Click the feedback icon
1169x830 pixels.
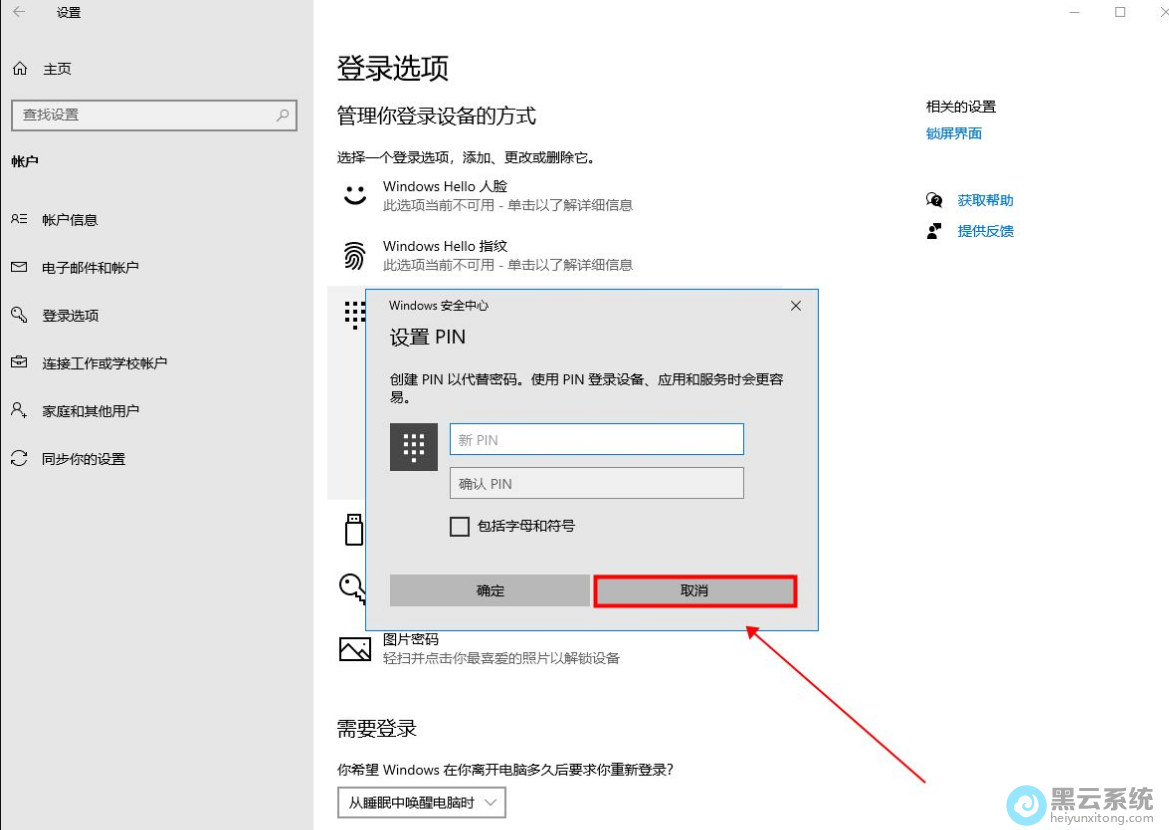(934, 231)
